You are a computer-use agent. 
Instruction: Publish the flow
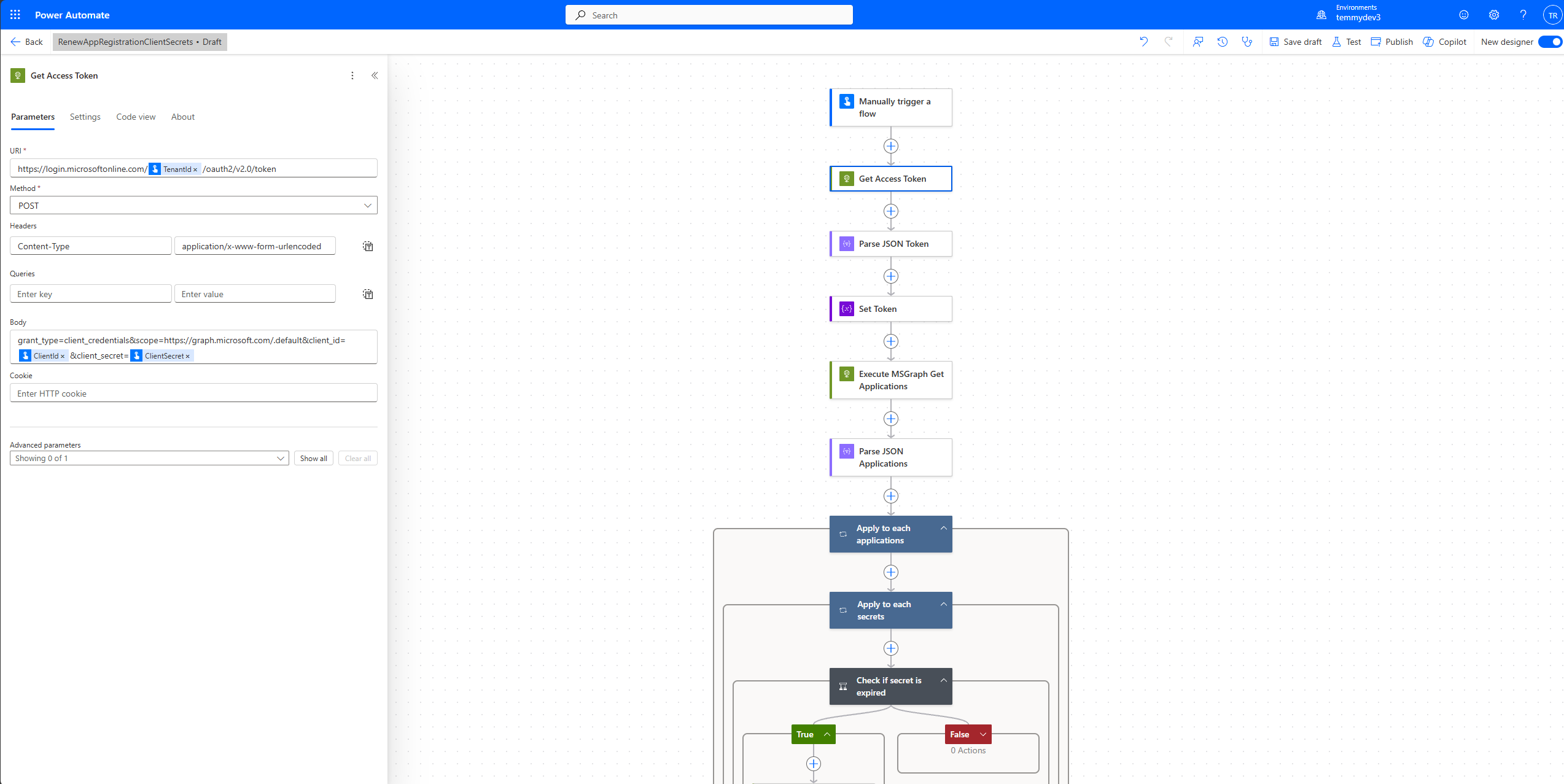(1392, 42)
